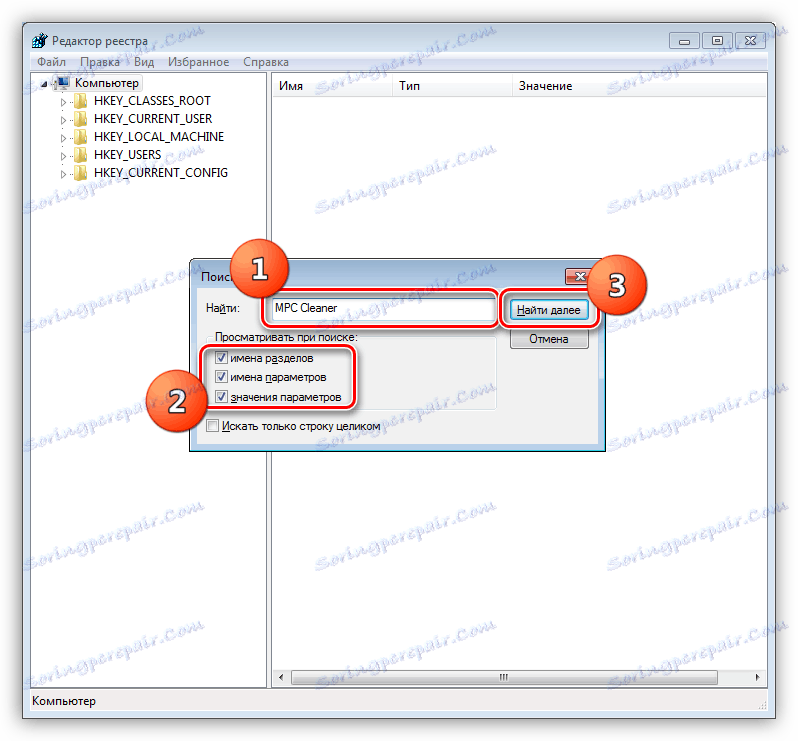This screenshot has width=798, height=741.
Task: Click the Значение column header
Action: (639, 86)
